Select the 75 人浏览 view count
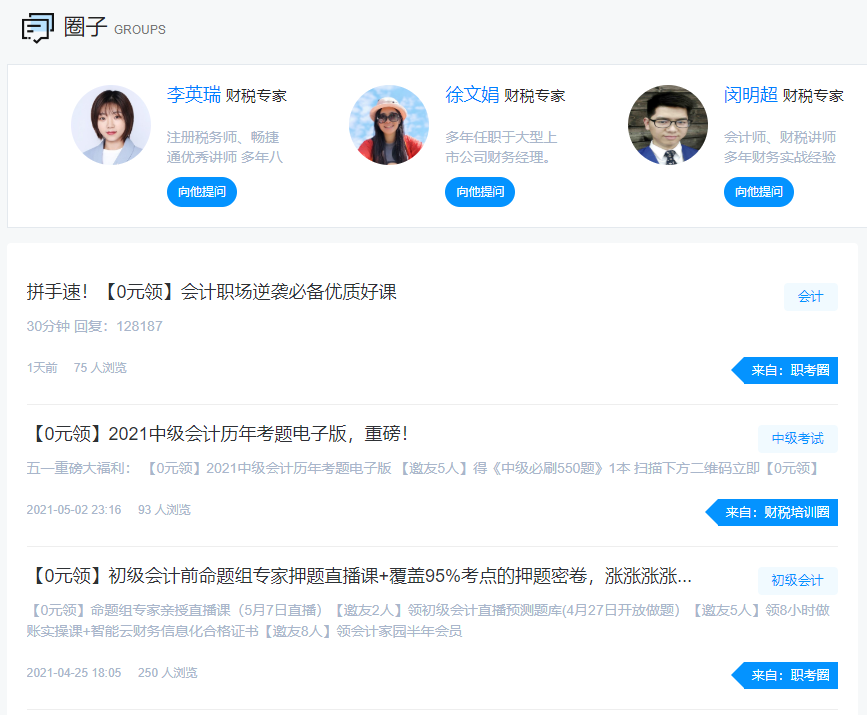867x715 pixels. [x=100, y=368]
